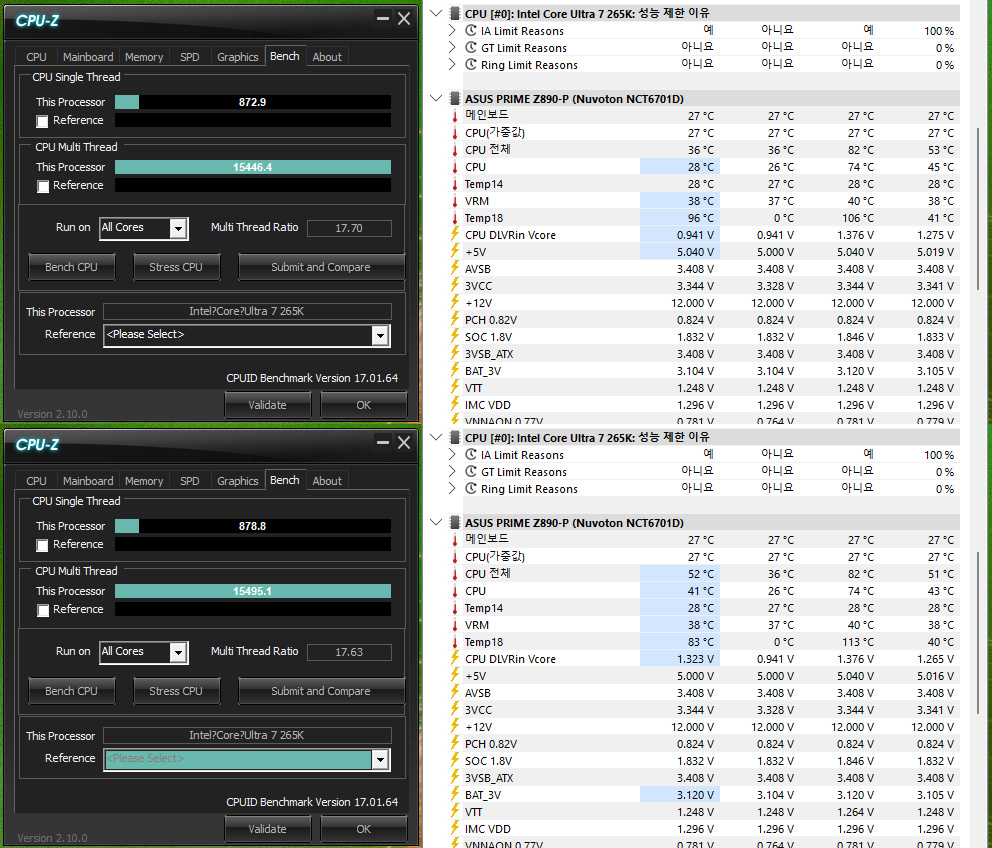Click chip icon beside ASUS PRIME Z890-P in lower panel
This screenshot has width=992, height=848.
click(454, 523)
